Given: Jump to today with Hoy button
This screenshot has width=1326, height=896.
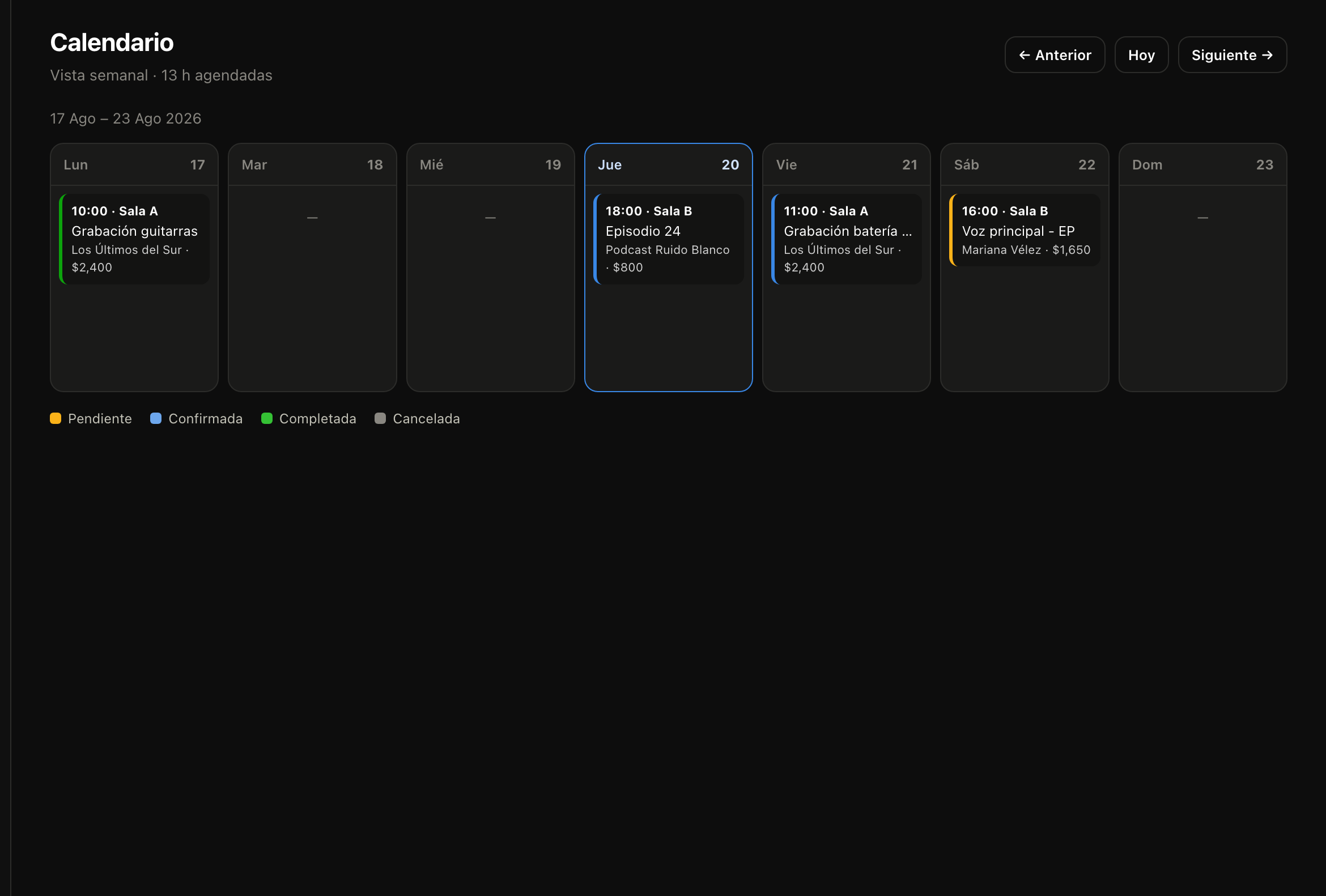Looking at the screenshot, I should pyautogui.click(x=1141, y=55).
